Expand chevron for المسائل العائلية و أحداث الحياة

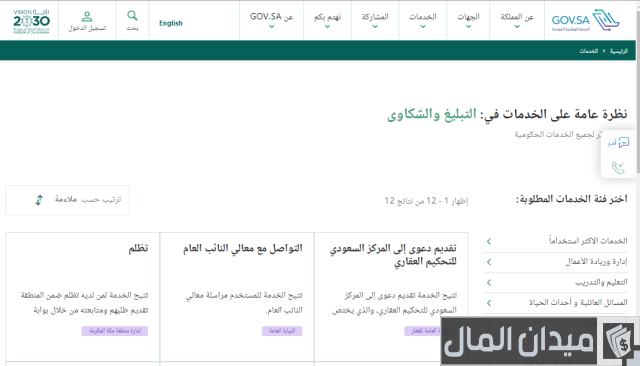489,303
